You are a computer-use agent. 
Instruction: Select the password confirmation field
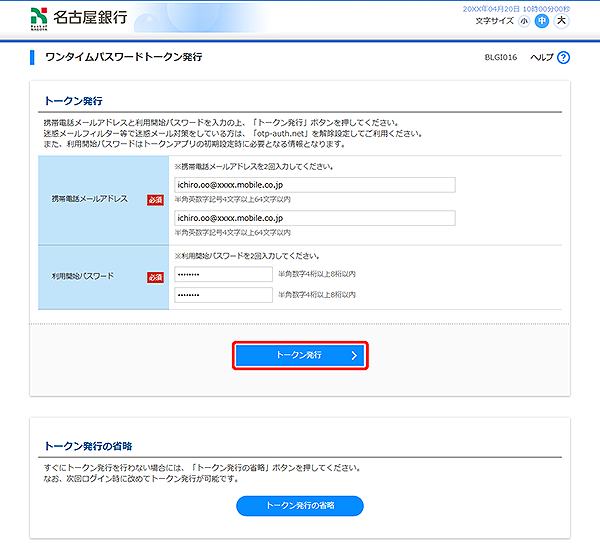222,295
